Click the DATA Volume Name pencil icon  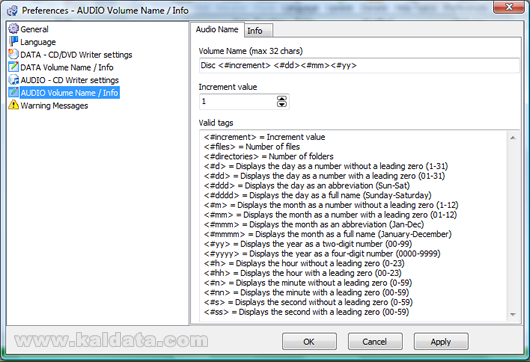coord(14,67)
